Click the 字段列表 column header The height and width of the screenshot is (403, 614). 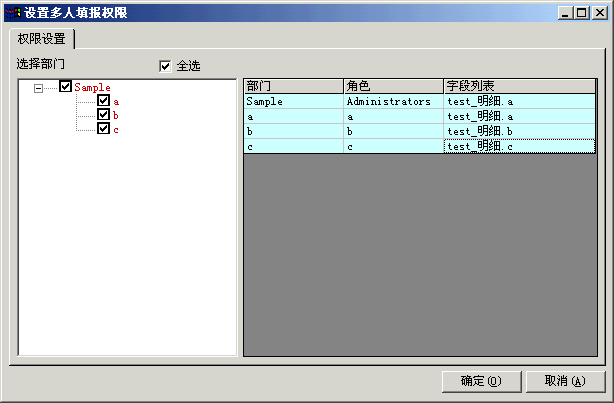coord(520,86)
